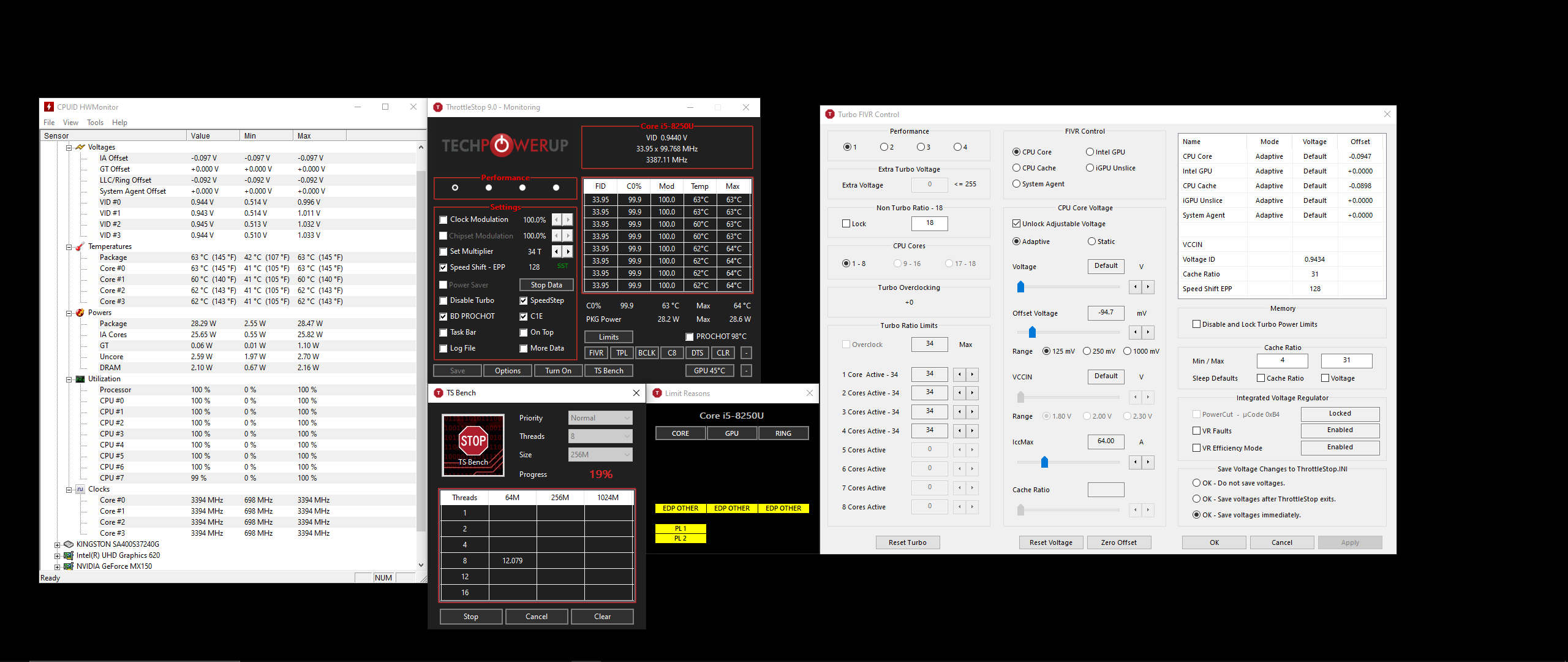Open the View menu in HWMonitor
The height and width of the screenshot is (662, 1568).
click(70, 123)
